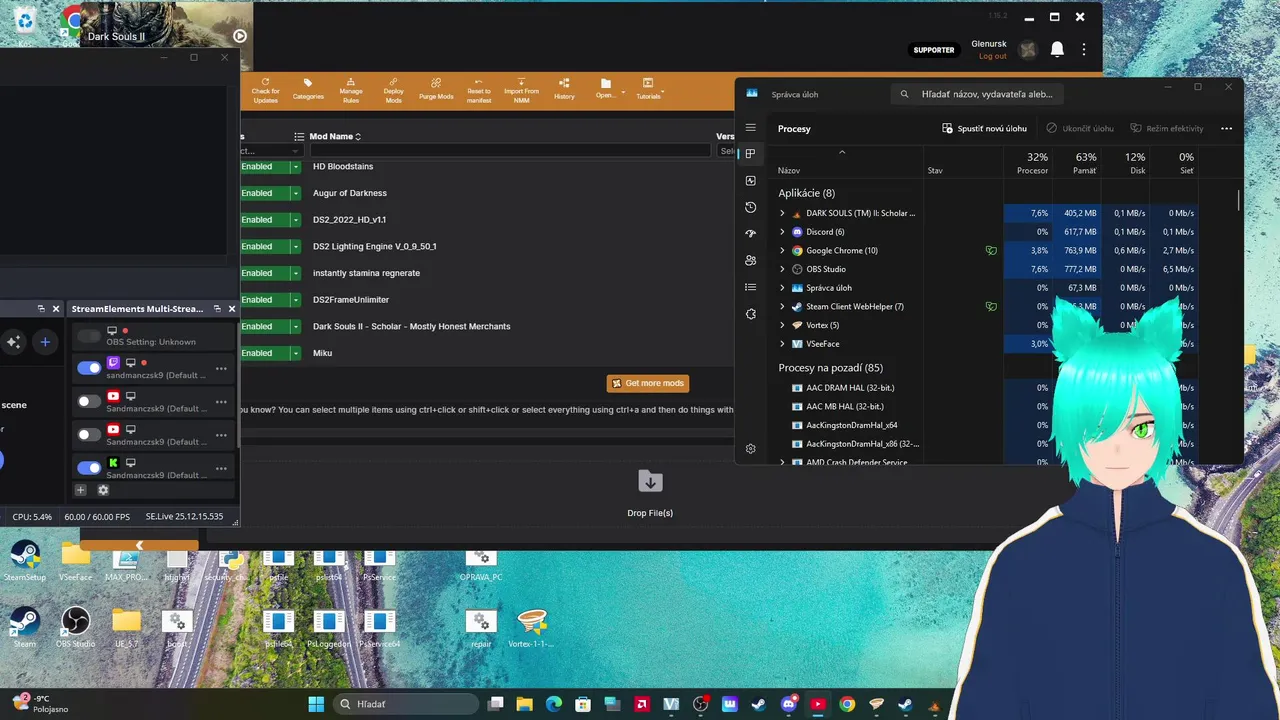Open Vortex notifications bell
This screenshot has width=1280, height=720.
point(1057,49)
